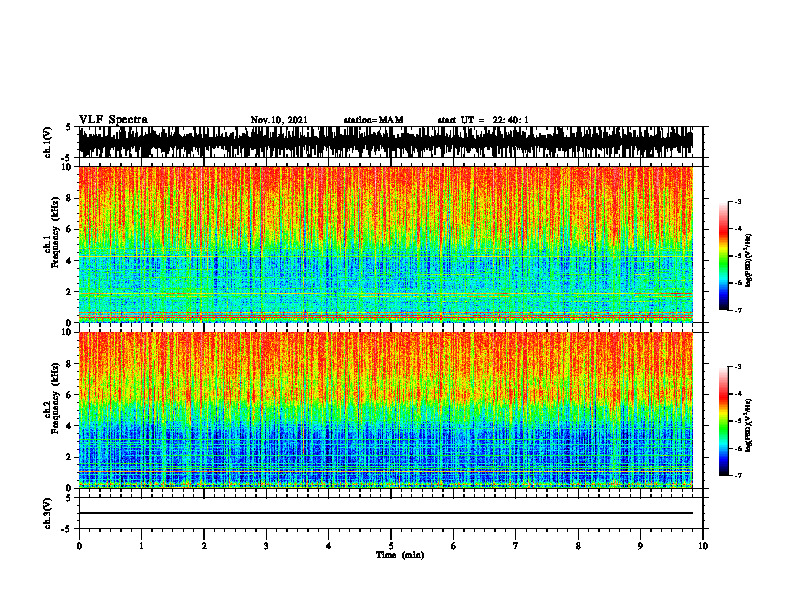Click the "station=MAM" header label

pyautogui.click(x=373, y=120)
